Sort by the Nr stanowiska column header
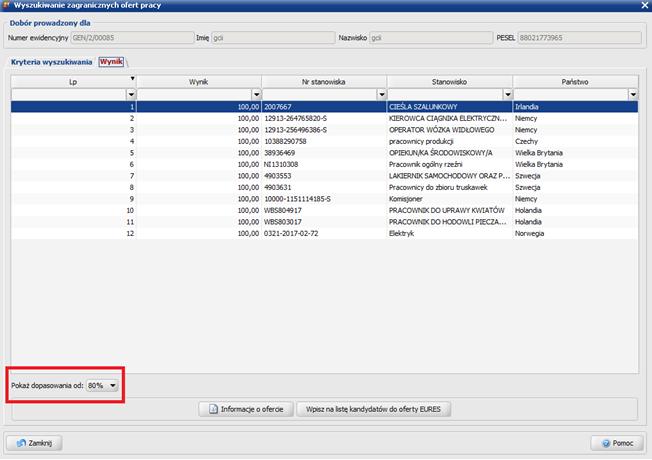The image size is (652, 460). pyautogui.click(x=324, y=82)
